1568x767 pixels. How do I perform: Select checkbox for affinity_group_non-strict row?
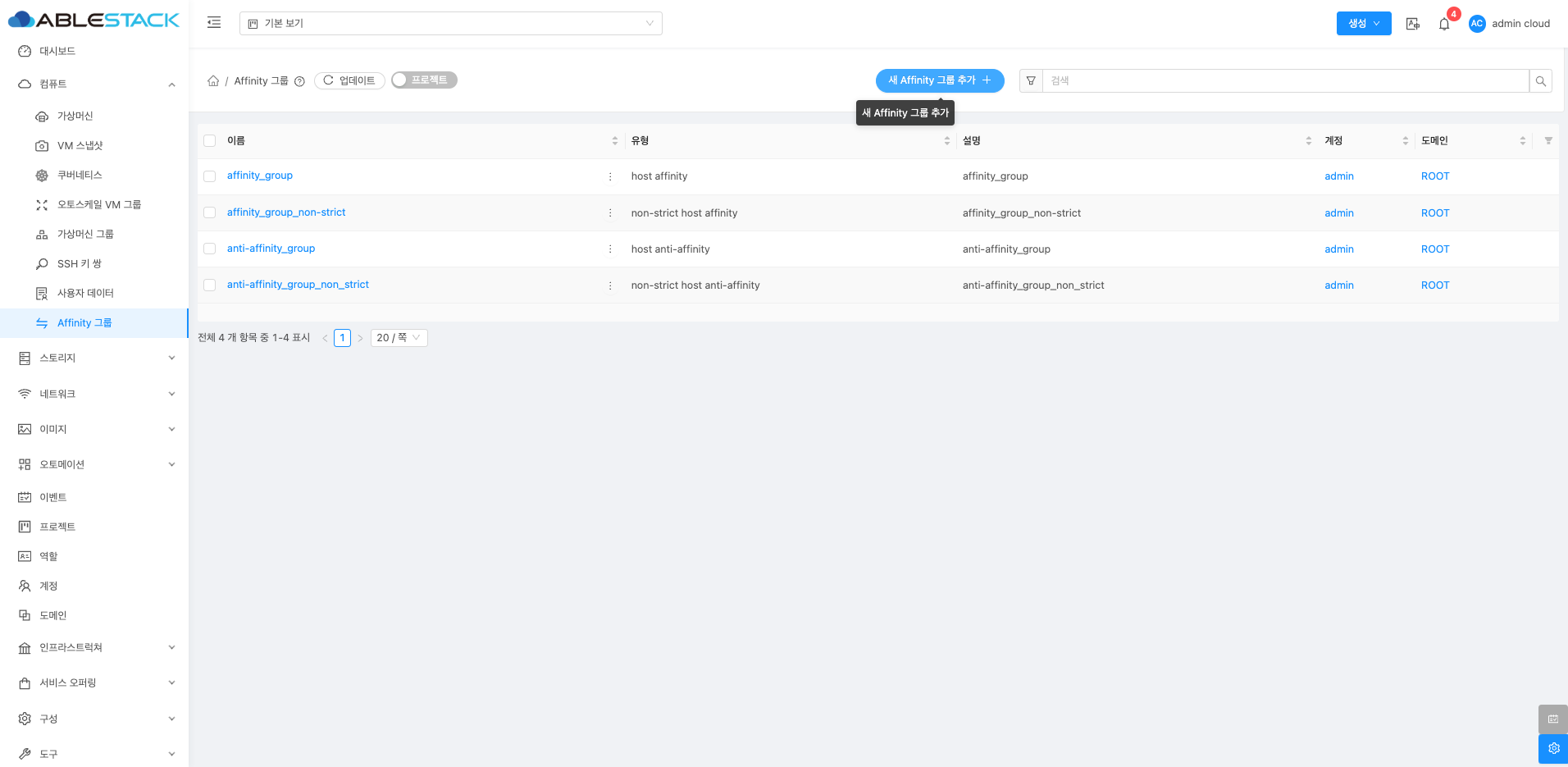click(x=210, y=213)
